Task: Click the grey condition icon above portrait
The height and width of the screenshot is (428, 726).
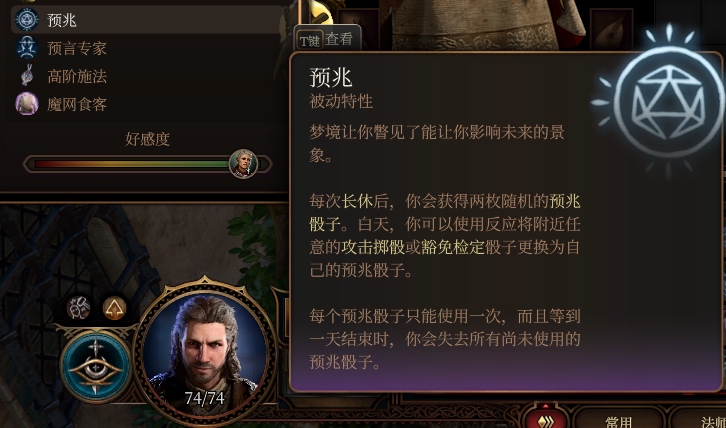Action: (78, 308)
